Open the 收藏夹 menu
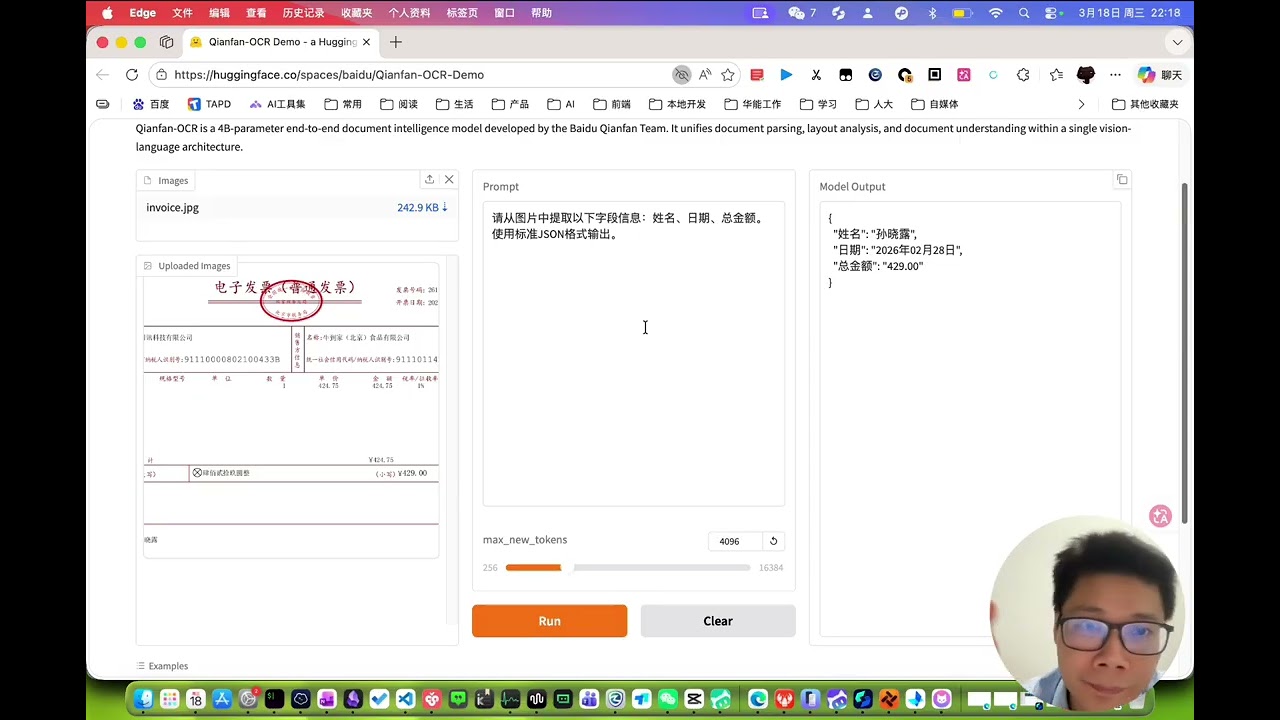The height and width of the screenshot is (720, 1280). tap(356, 13)
